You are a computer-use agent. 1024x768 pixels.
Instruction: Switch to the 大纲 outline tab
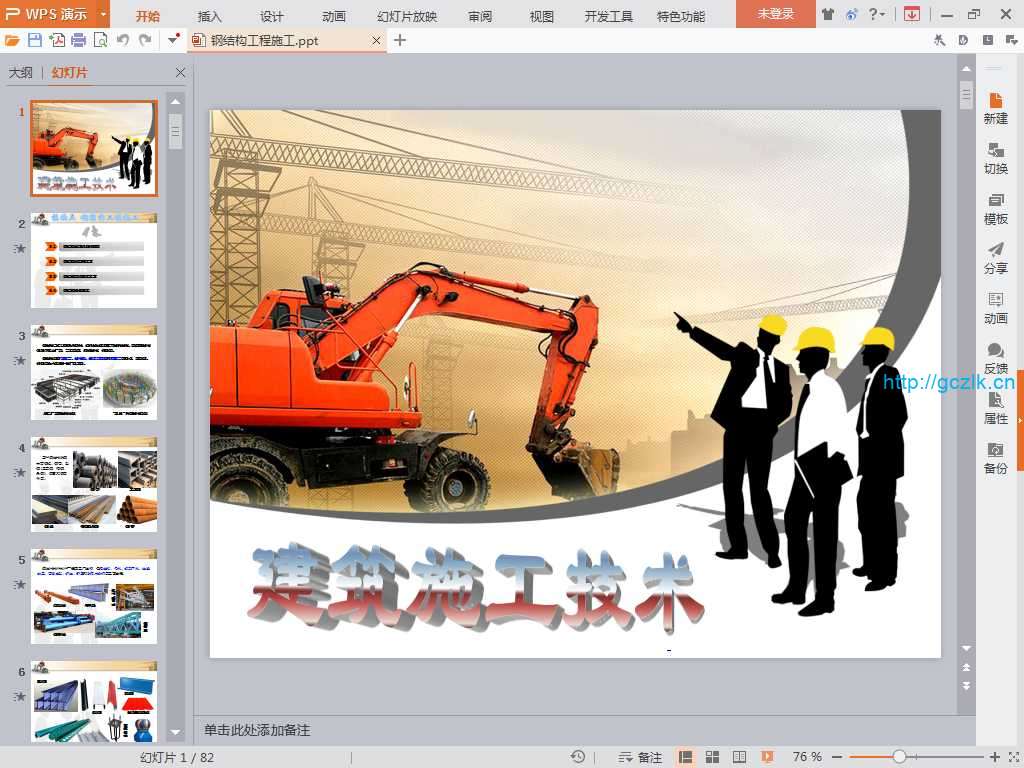pos(21,73)
